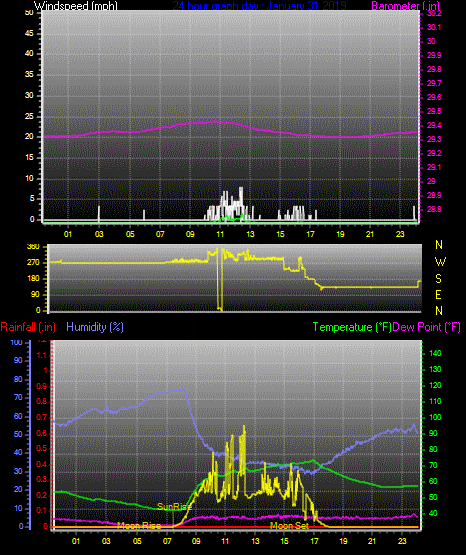Click hour 09 on the bottom chart axis
The image size is (466, 555).
click(196, 541)
